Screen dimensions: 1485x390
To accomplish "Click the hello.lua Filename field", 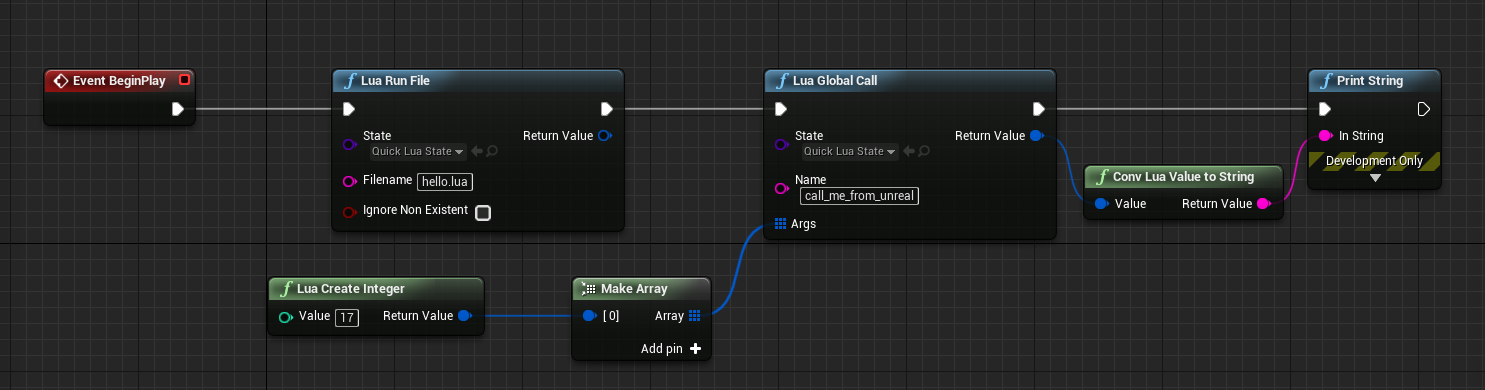I will point(445,182).
